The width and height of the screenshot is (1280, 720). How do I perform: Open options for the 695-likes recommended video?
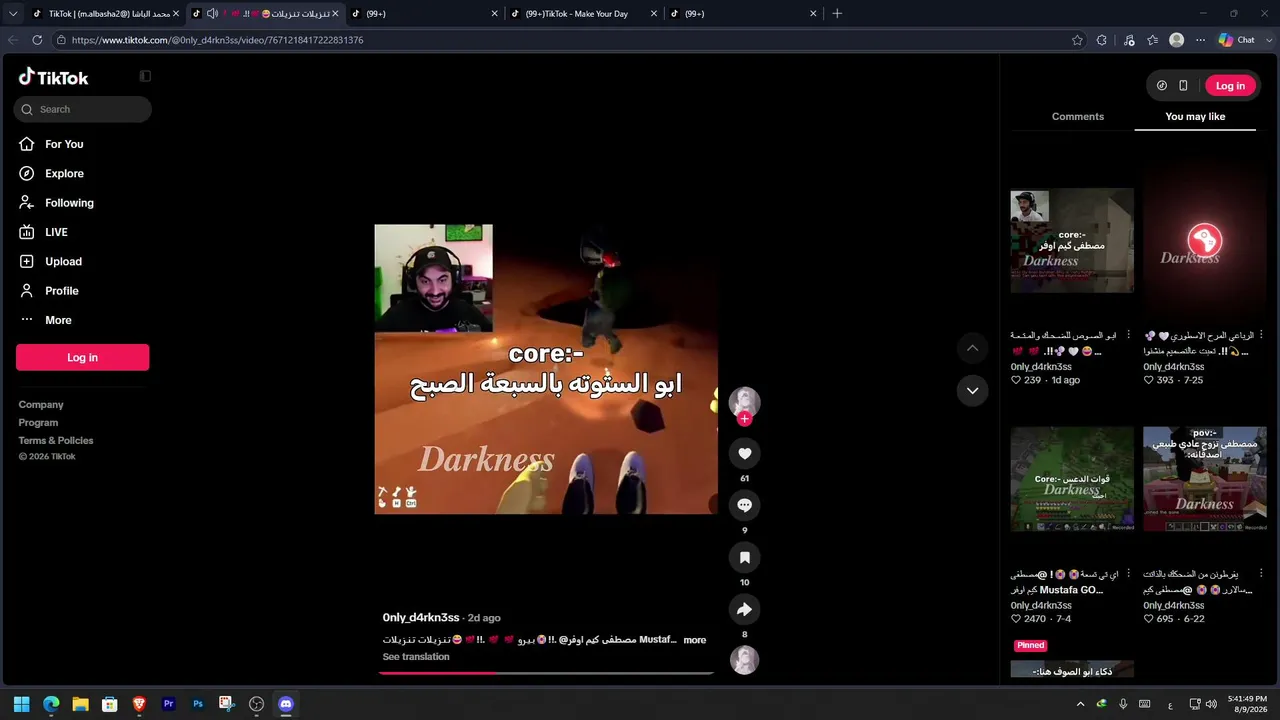click(x=1262, y=574)
